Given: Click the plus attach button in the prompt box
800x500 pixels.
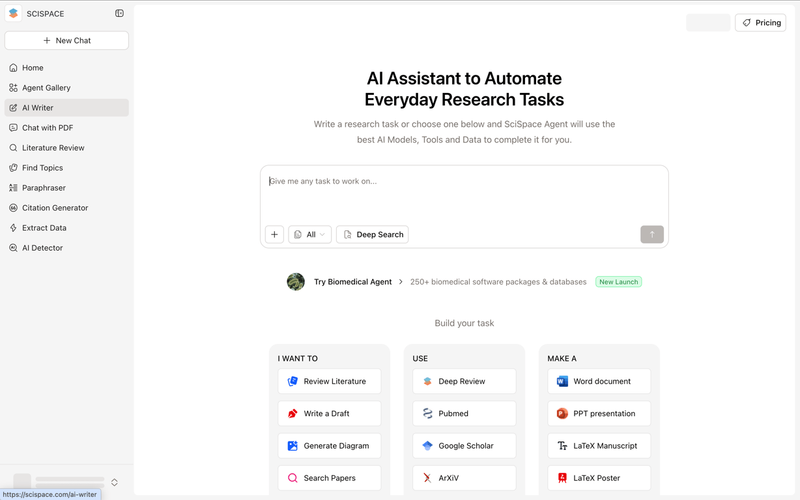Looking at the screenshot, I should tap(274, 234).
